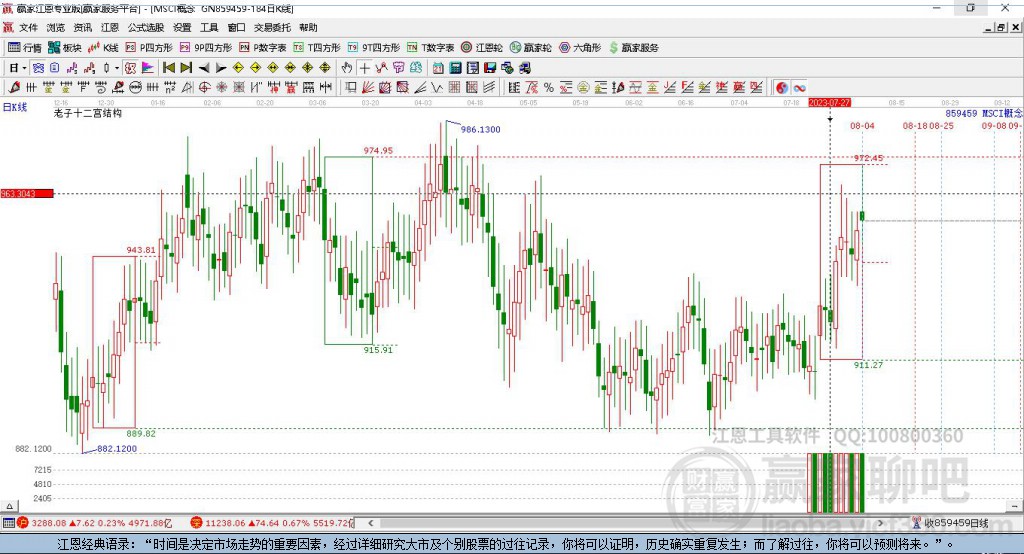Click the 974.95 box top label

378,151
